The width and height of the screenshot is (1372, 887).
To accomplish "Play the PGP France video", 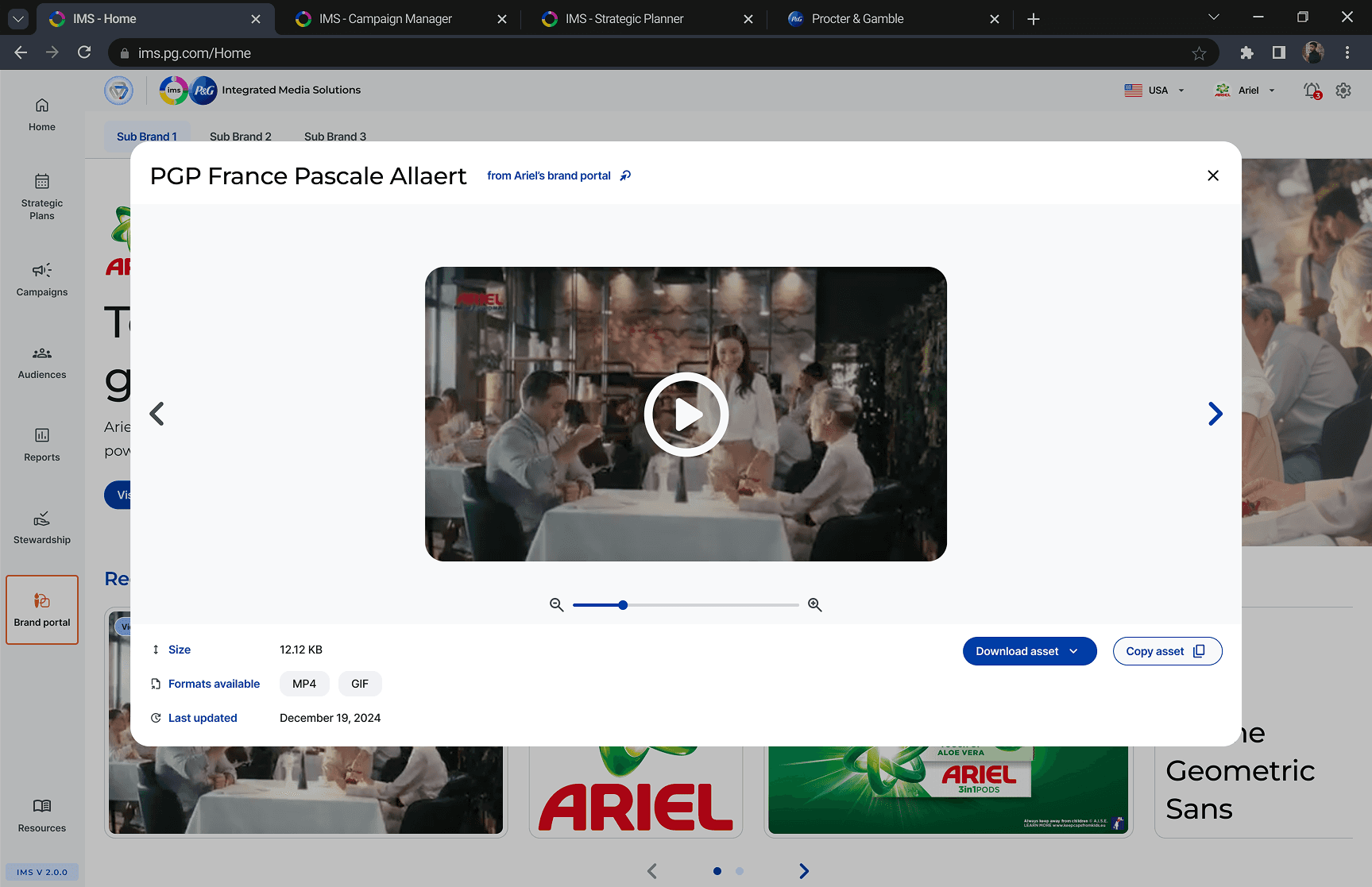I will 686,415.
